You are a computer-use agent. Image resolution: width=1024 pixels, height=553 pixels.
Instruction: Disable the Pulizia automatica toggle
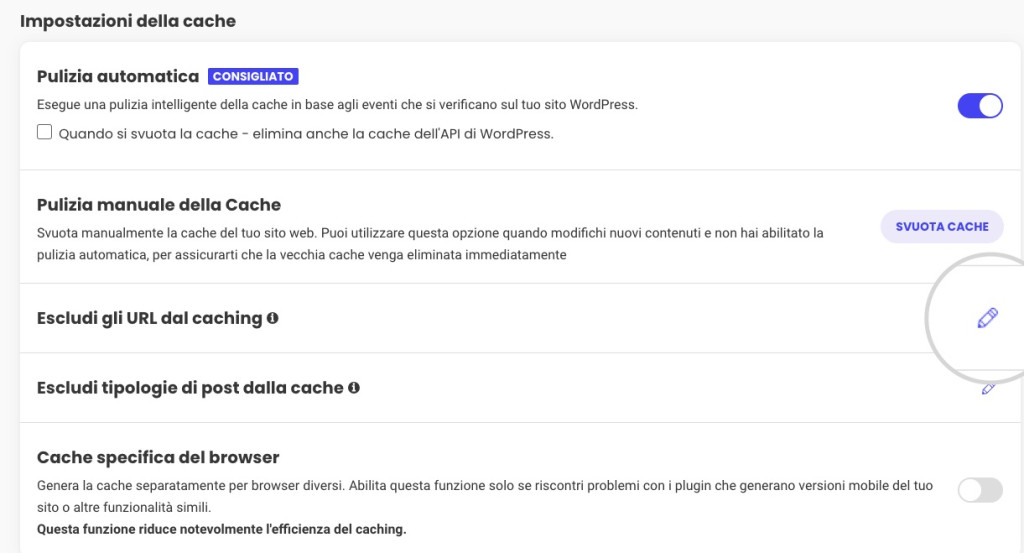(980, 106)
